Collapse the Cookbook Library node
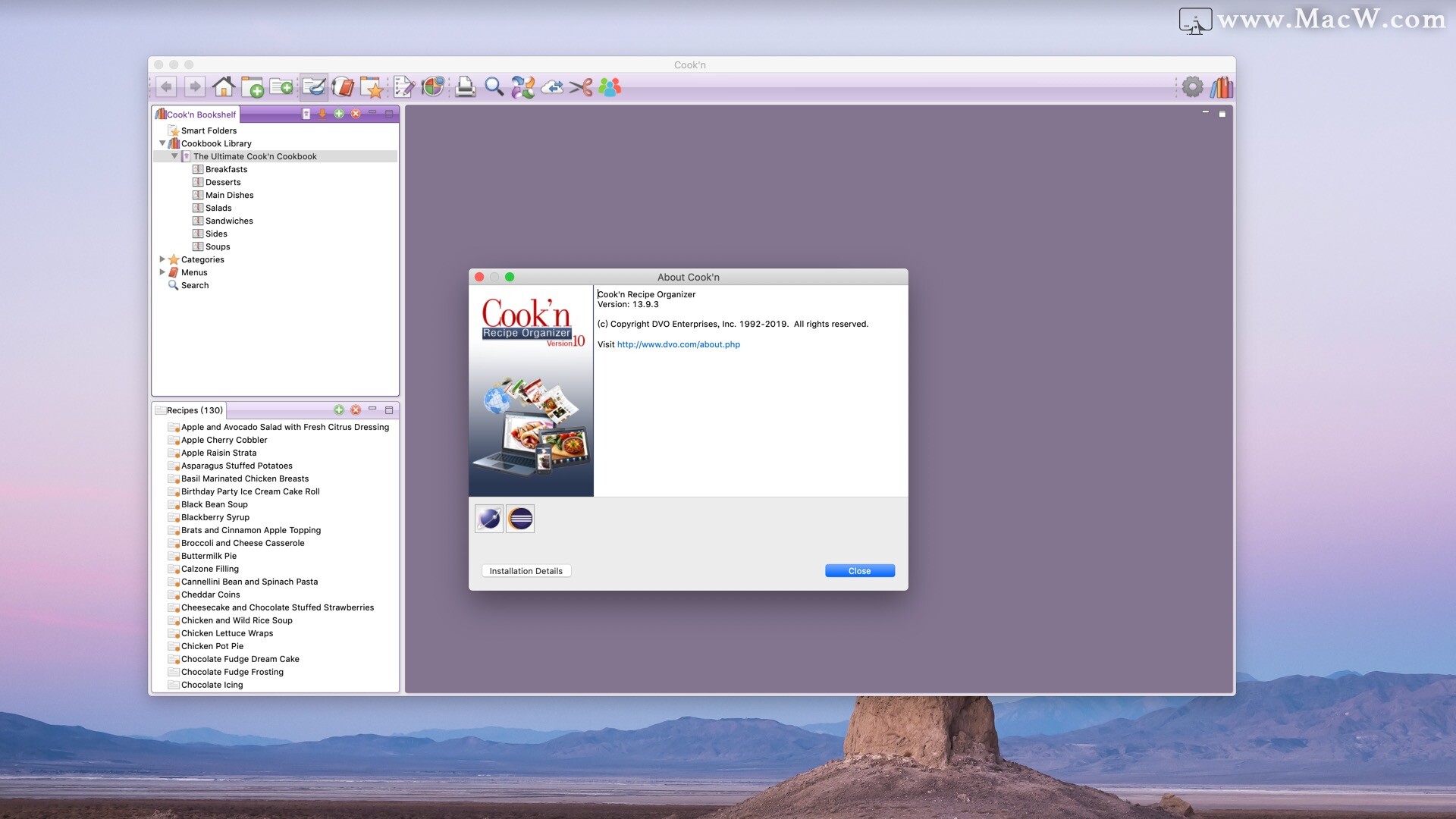Screen dimensions: 1456x819 click(162, 143)
